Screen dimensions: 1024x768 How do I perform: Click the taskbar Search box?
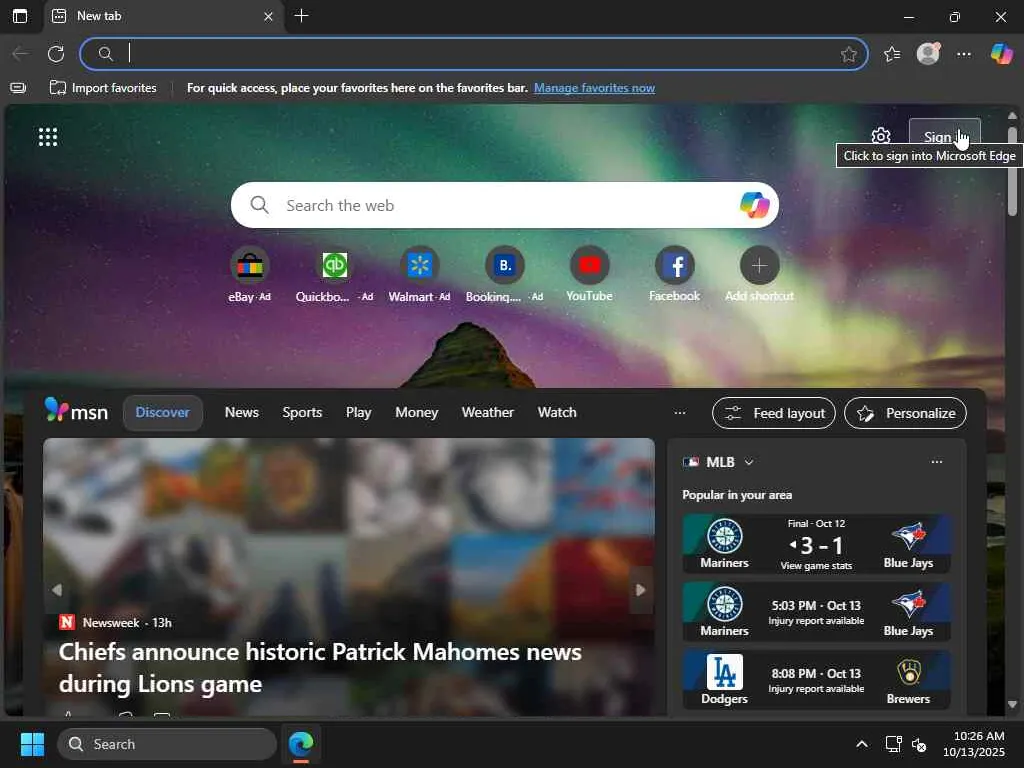(x=167, y=744)
